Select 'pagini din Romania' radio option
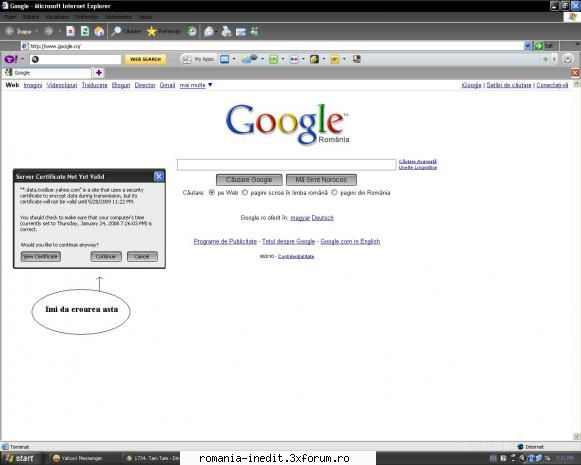This screenshot has height=465, width=581. click(x=334, y=193)
